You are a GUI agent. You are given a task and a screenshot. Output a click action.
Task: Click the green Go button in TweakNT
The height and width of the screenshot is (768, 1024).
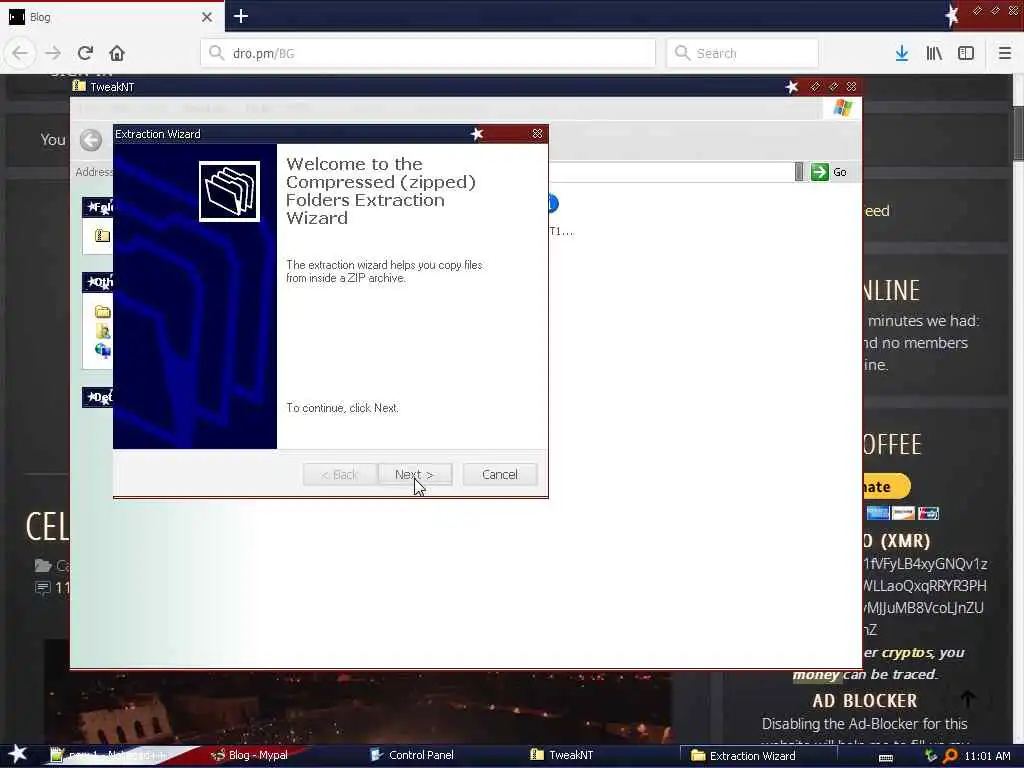point(830,172)
